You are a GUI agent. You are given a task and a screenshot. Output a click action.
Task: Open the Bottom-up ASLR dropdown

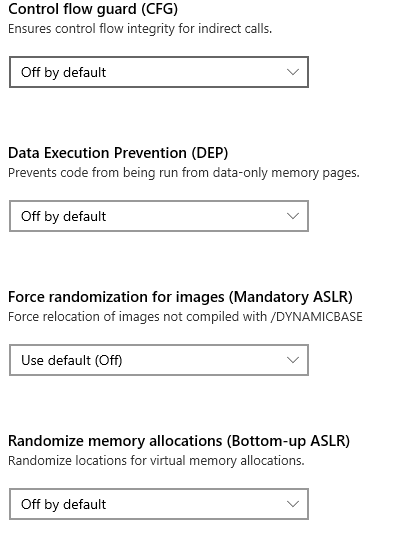pos(159,504)
